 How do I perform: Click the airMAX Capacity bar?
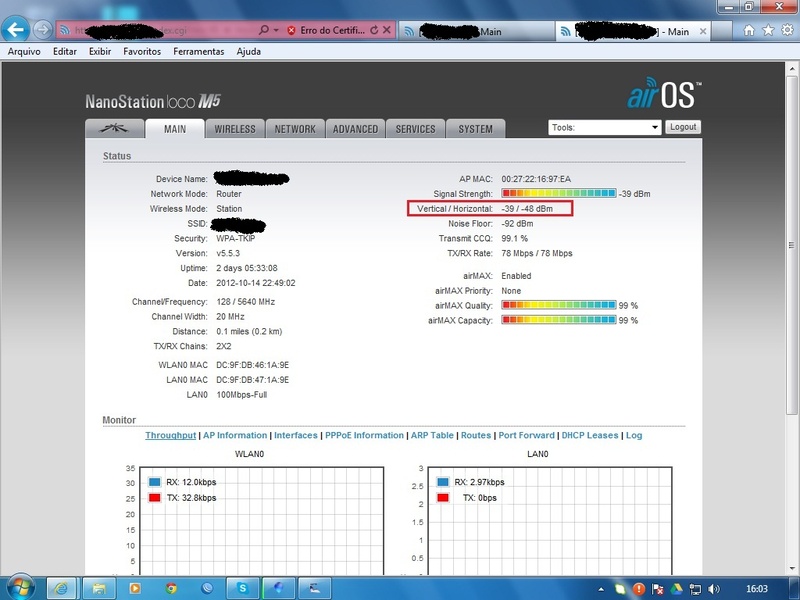559,320
